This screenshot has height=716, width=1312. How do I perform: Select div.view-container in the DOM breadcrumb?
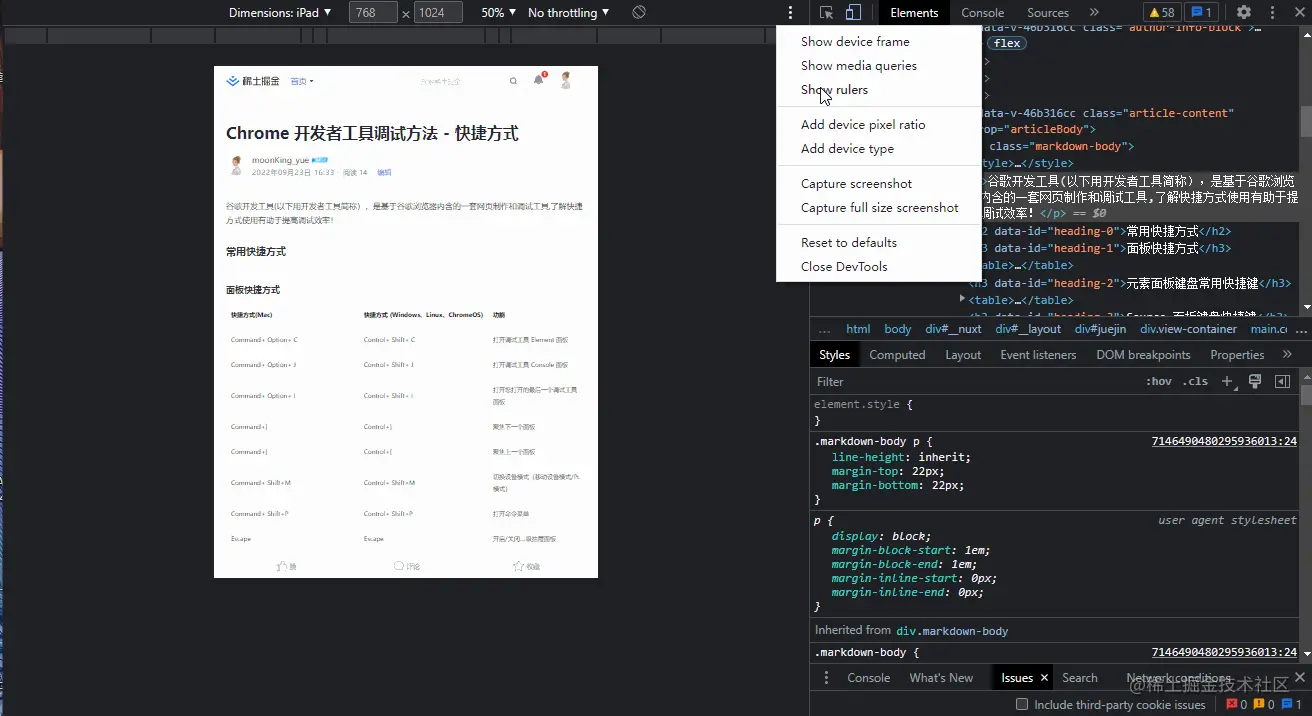pos(1188,329)
